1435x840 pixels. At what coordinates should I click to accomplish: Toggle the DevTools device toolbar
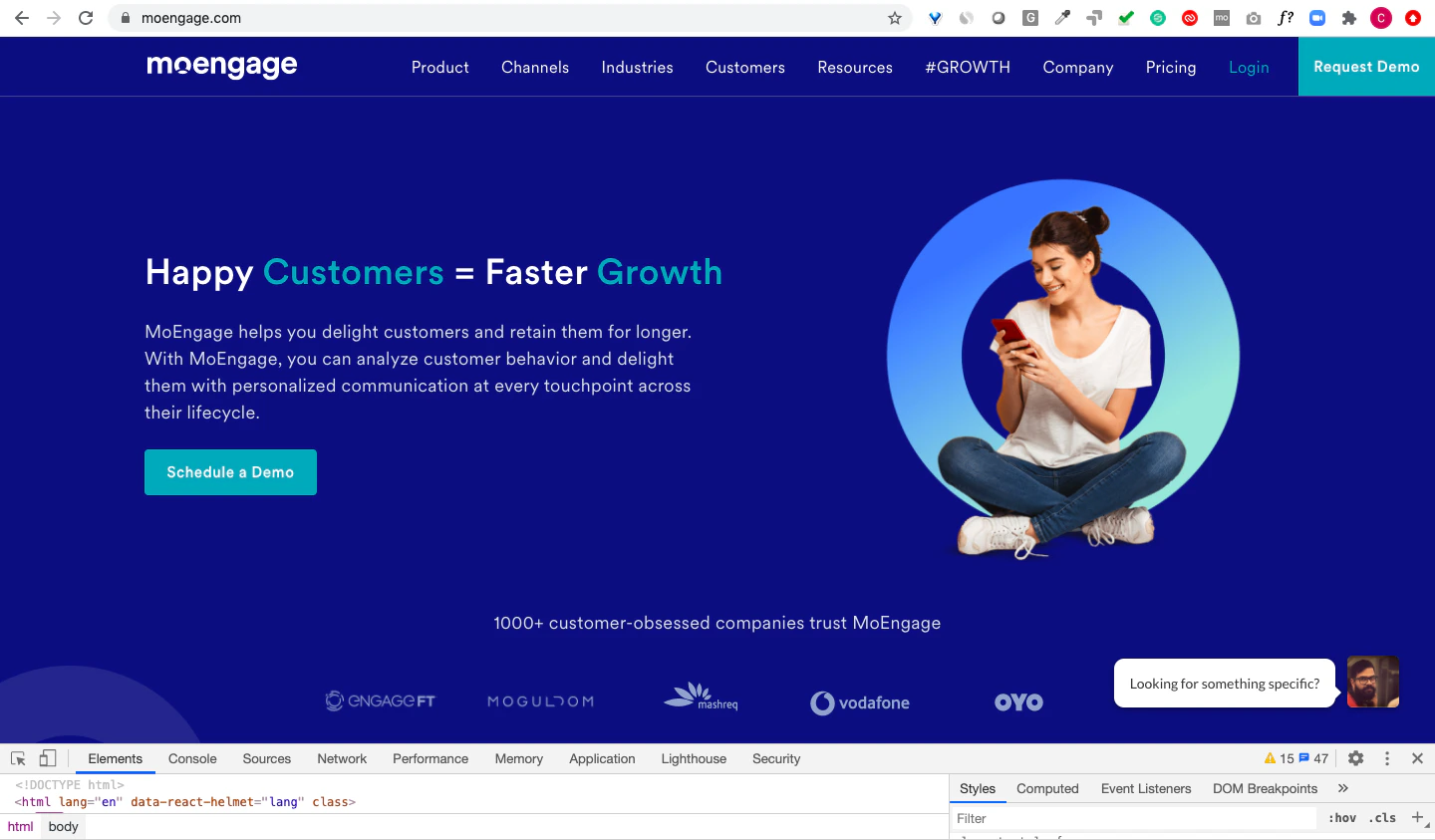[48, 758]
